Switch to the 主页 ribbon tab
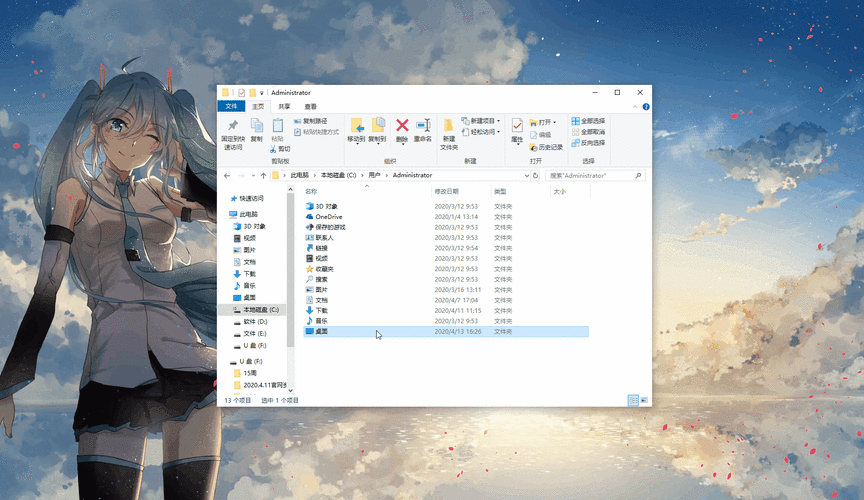Screen dimensions: 864x500 [x=258, y=106]
